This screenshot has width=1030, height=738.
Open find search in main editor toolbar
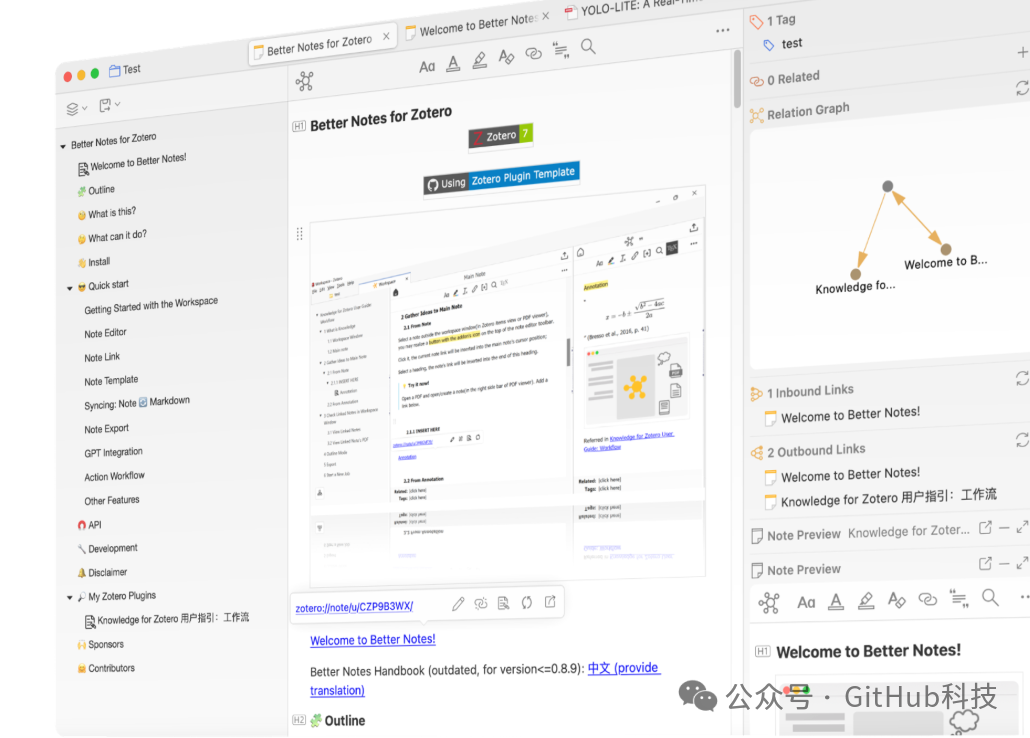pyautogui.click(x=588, y=47)
